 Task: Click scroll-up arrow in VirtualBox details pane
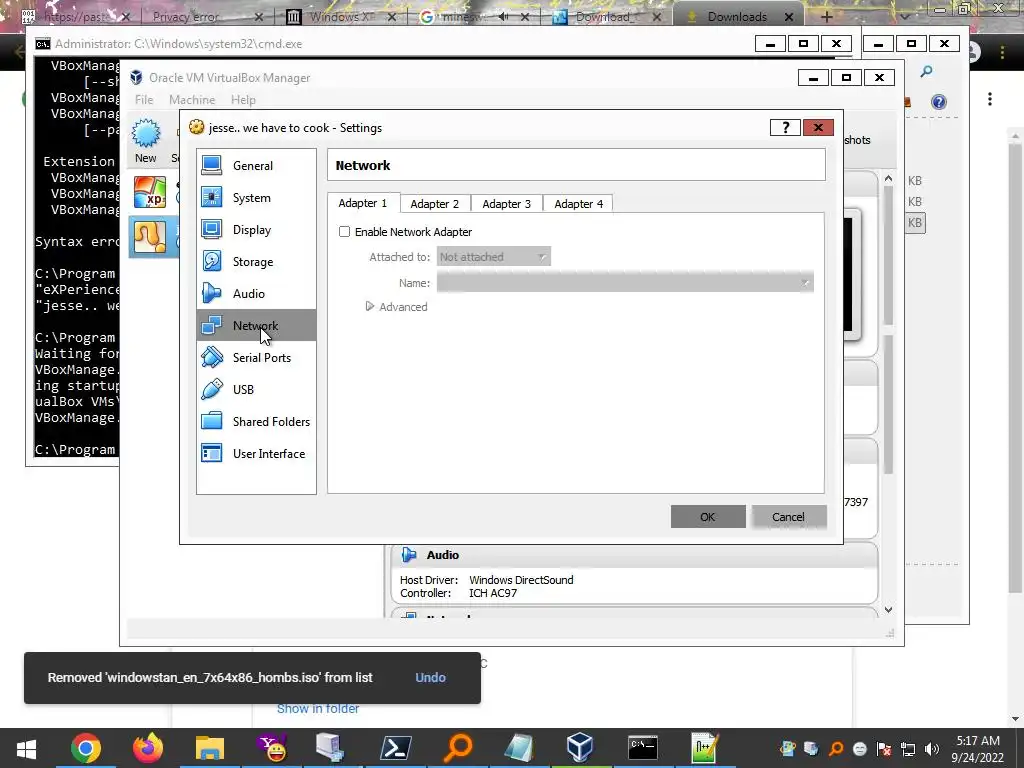(x=888, y=178)
